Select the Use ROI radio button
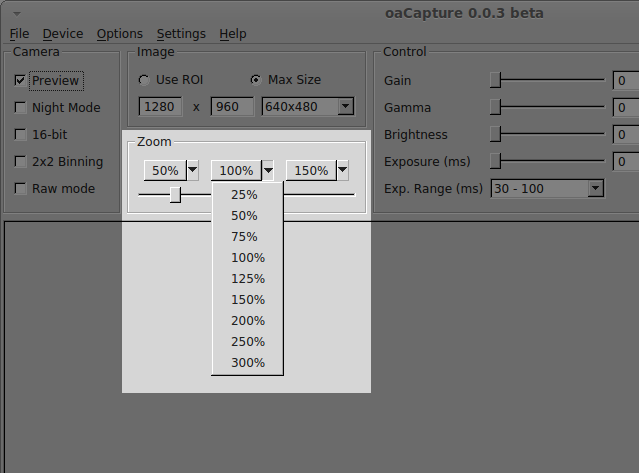 pyautogui.click(x=144, y=80)
